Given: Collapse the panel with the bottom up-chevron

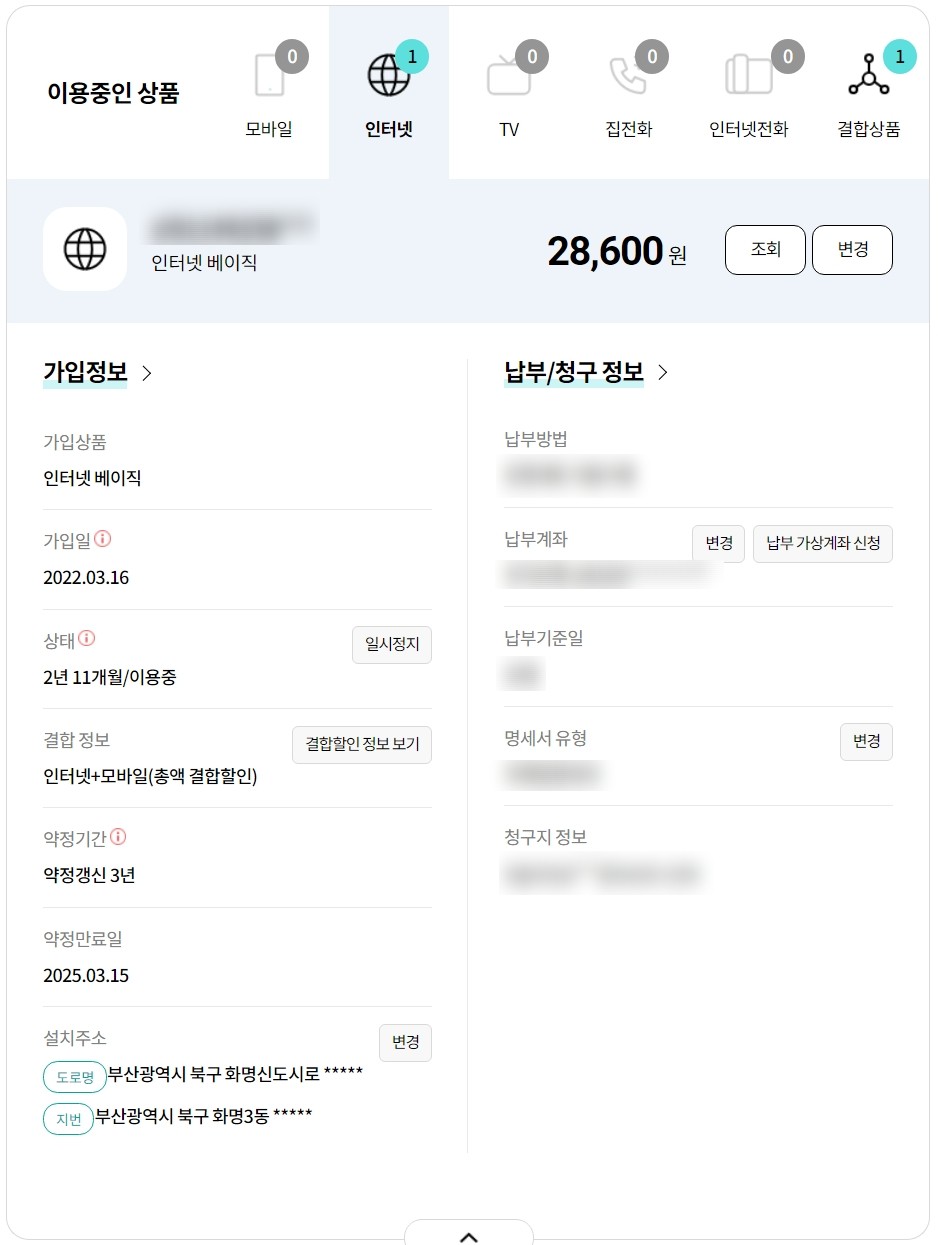Looking at the screenshot, I should click(x=469, y=1236).
